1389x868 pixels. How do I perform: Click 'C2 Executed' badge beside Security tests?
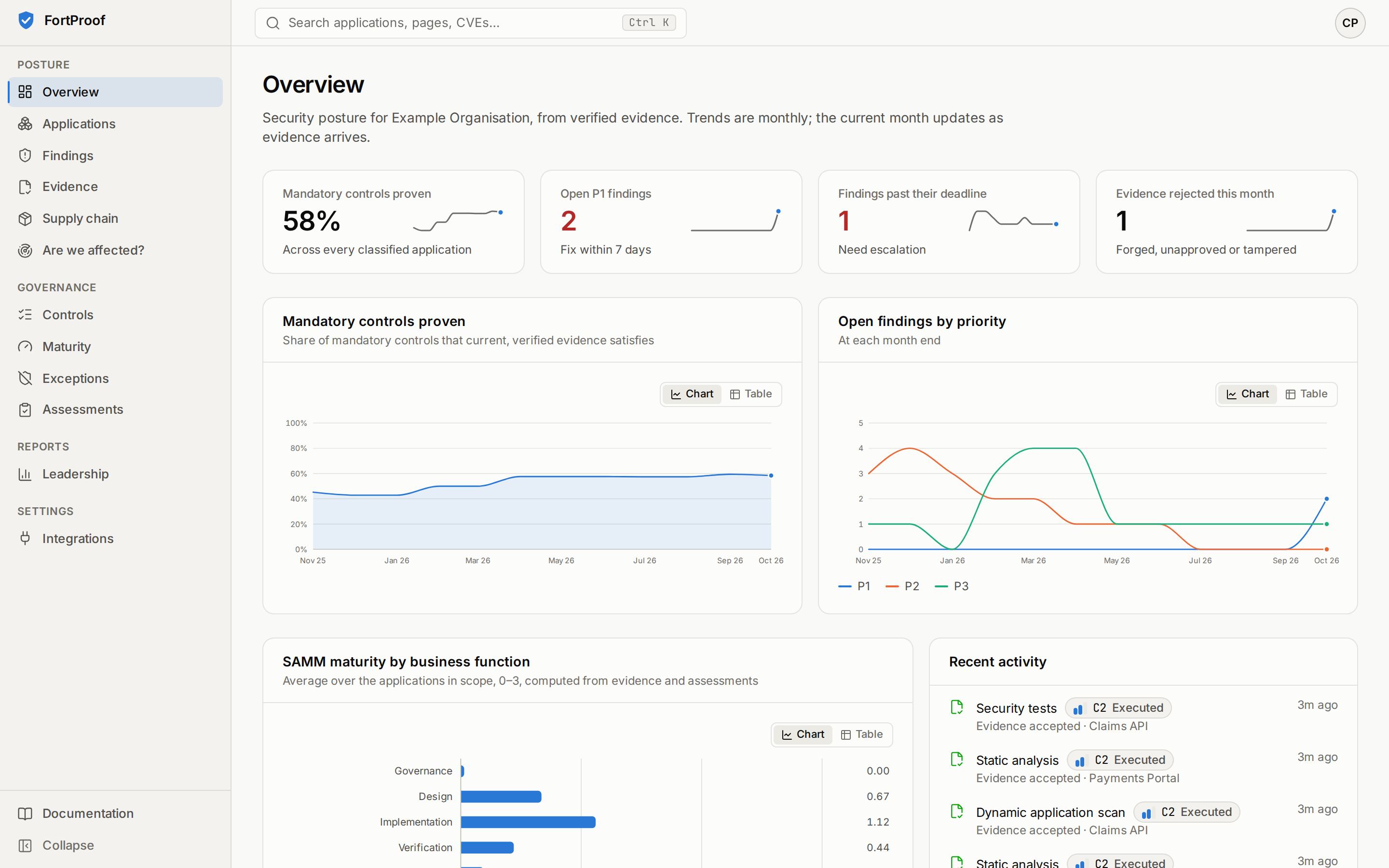(1118, 708)
